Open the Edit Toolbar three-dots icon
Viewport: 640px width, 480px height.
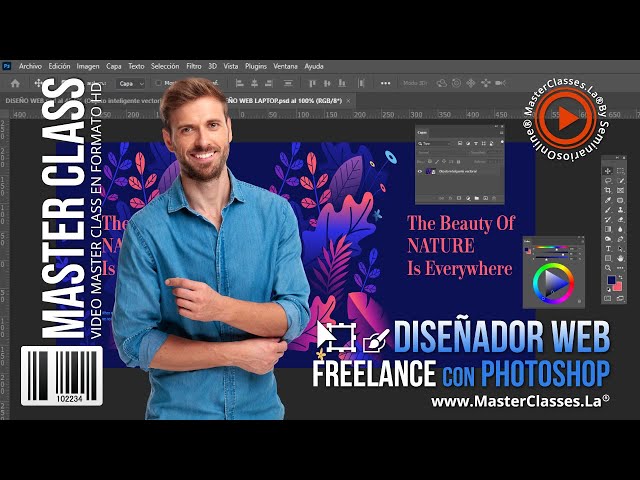coord(620,268)
